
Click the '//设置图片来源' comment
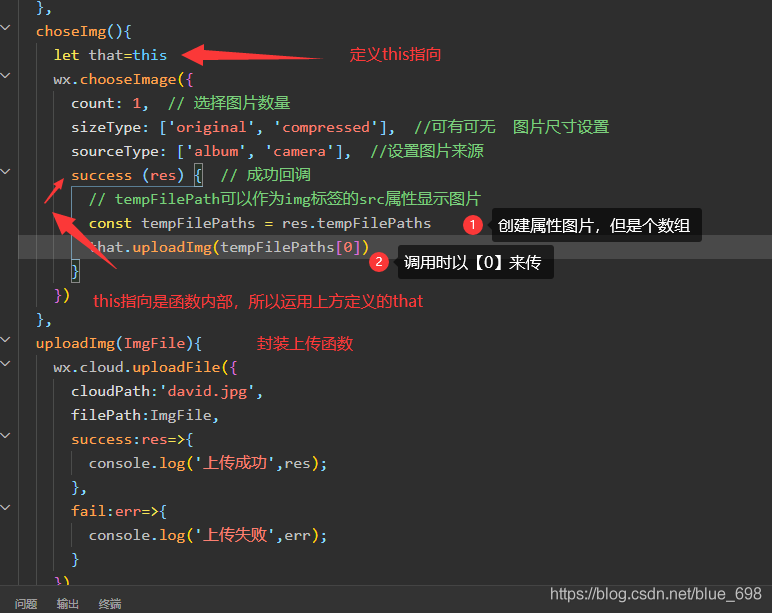click(x=427, y=151)
